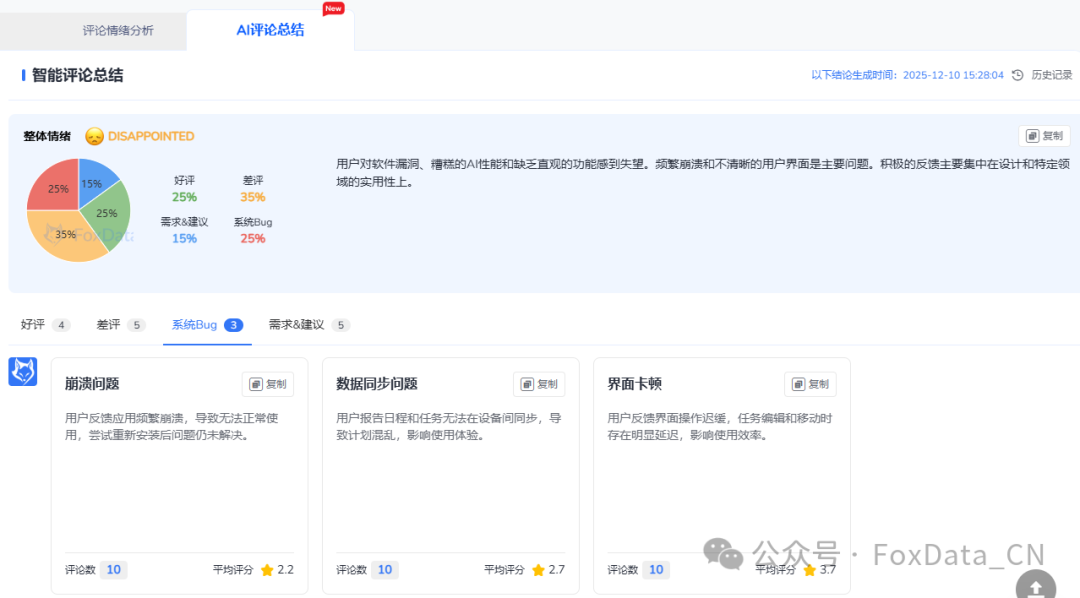Click the back-to-top arrow at bottom right

click(x=1034, y=588)
